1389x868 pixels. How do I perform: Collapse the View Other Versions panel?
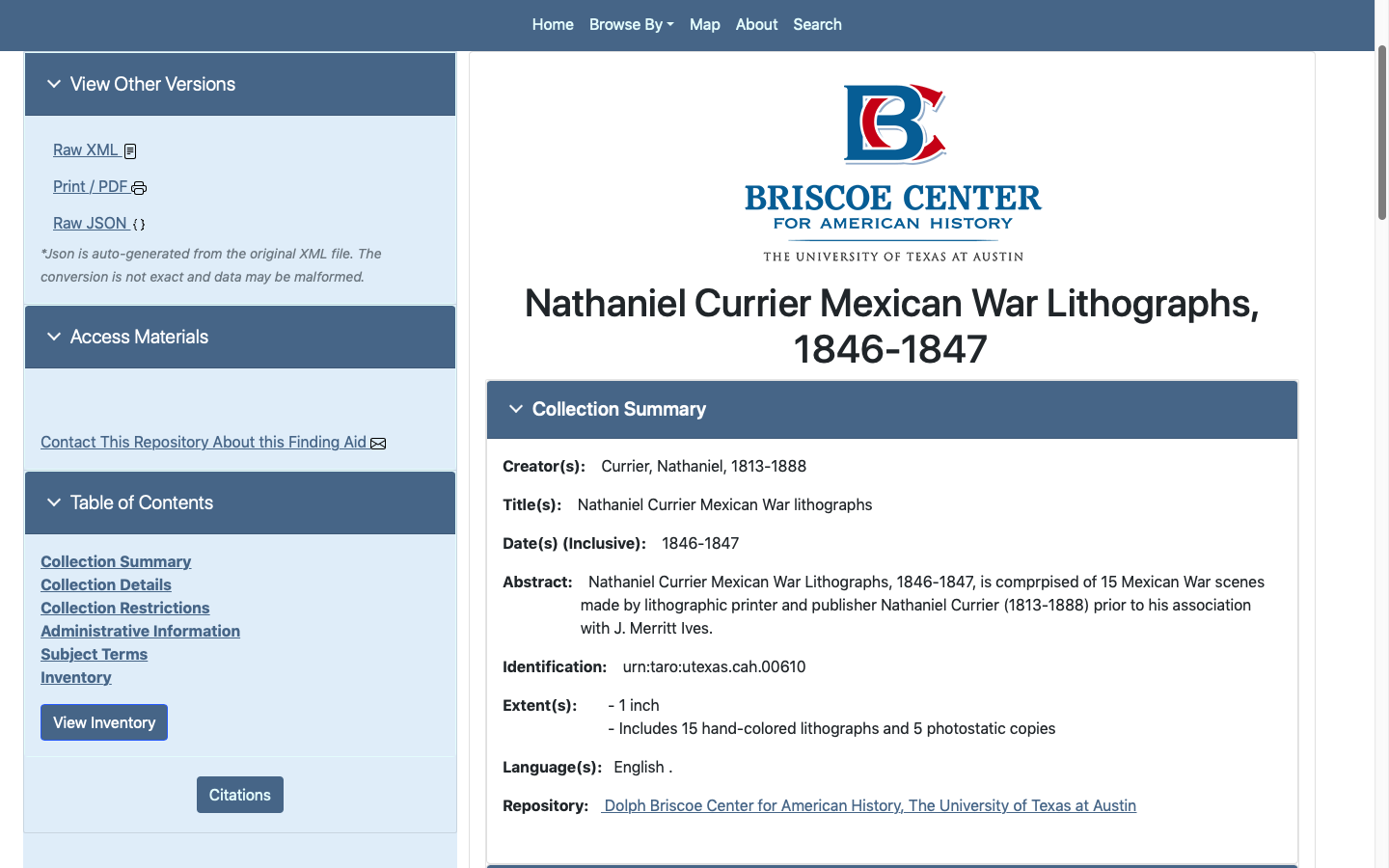tap(54, 85)
